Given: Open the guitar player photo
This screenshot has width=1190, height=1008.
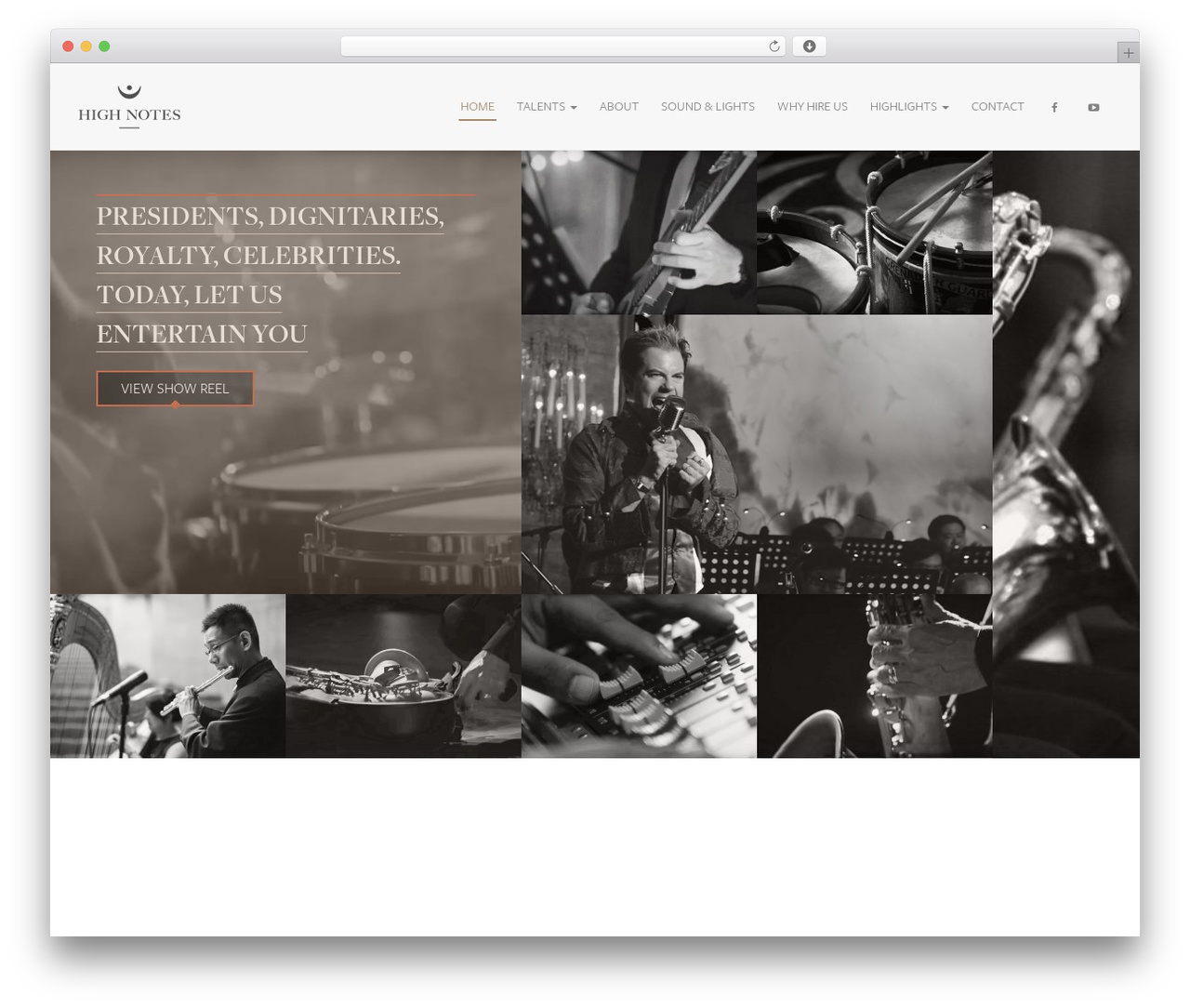Looking at the screenshot, I should [x=639, y=232].
